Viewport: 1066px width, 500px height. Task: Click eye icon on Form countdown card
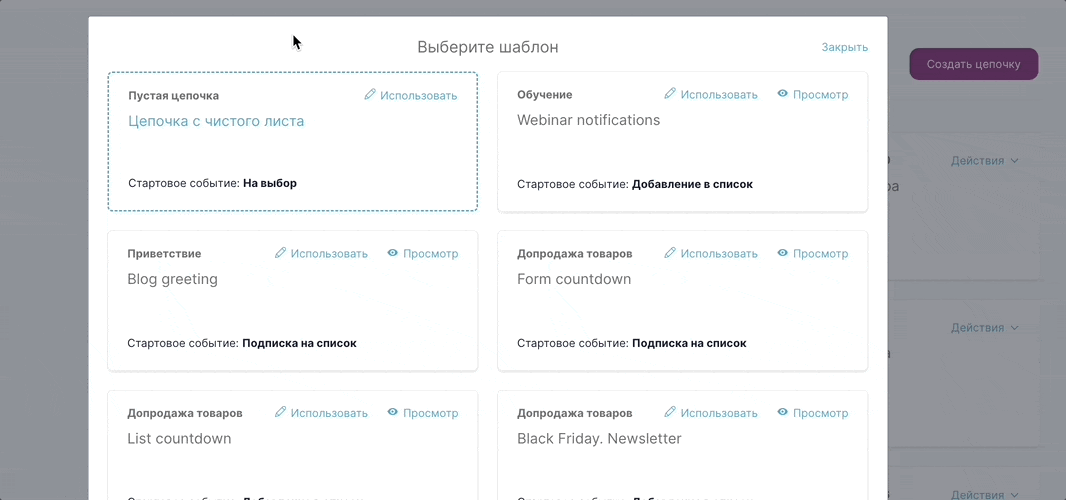783,253
